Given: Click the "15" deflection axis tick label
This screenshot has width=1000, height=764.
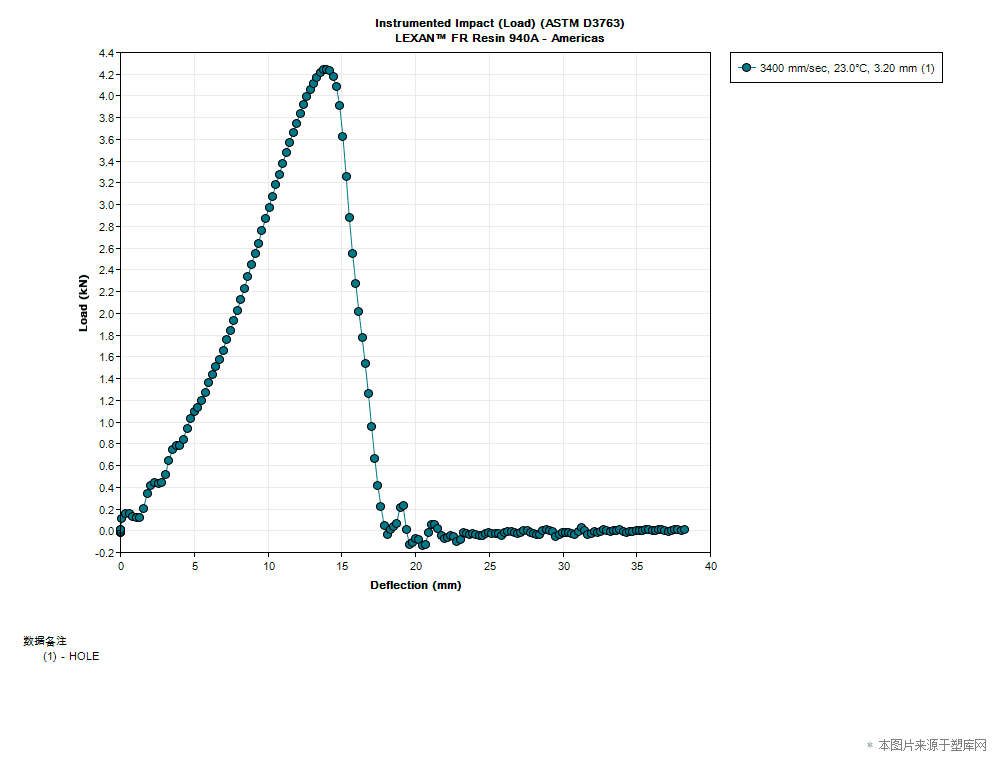Looking at the screenshot, I should pyautogui.click(x=342, y=566).
